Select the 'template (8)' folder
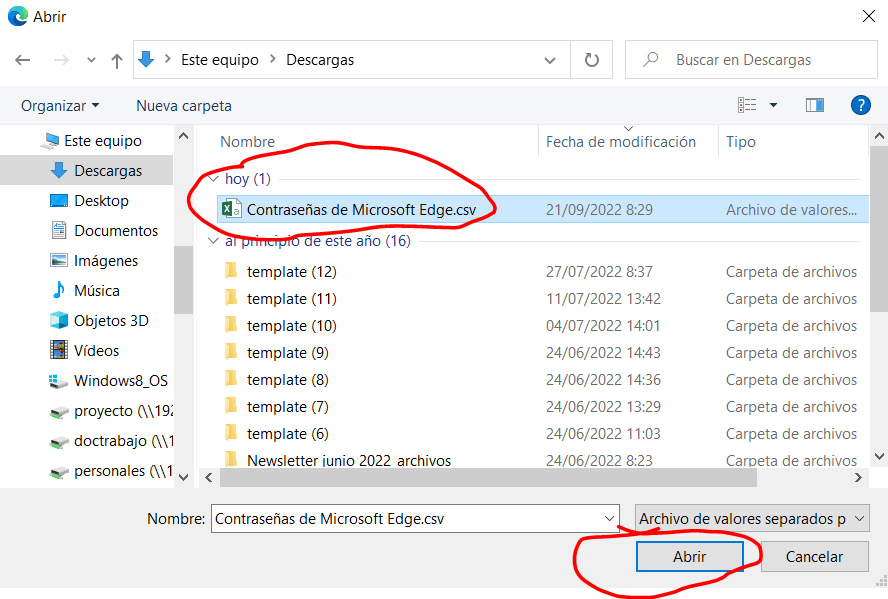 (288, 379)
